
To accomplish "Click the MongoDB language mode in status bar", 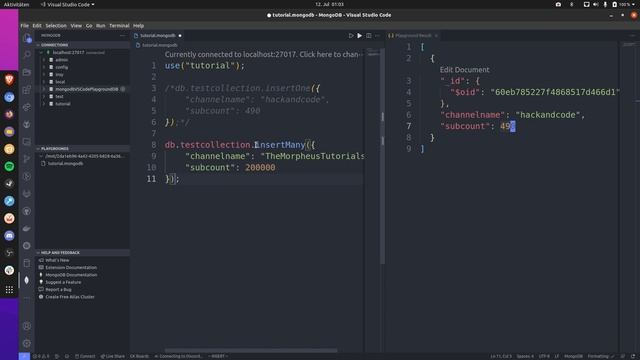I will point(573,356).
